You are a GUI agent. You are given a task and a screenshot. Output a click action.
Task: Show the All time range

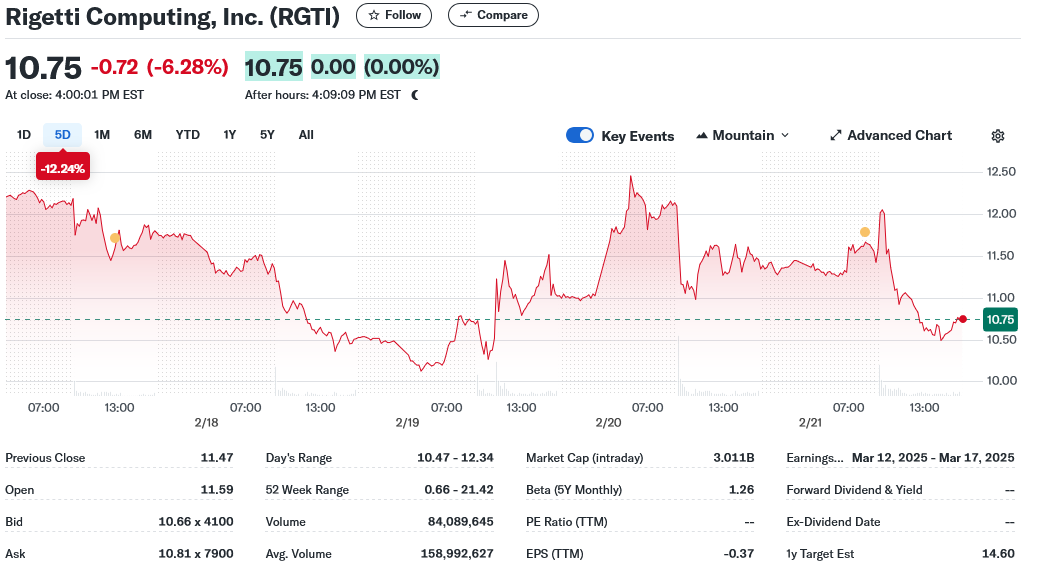[306, 135]
